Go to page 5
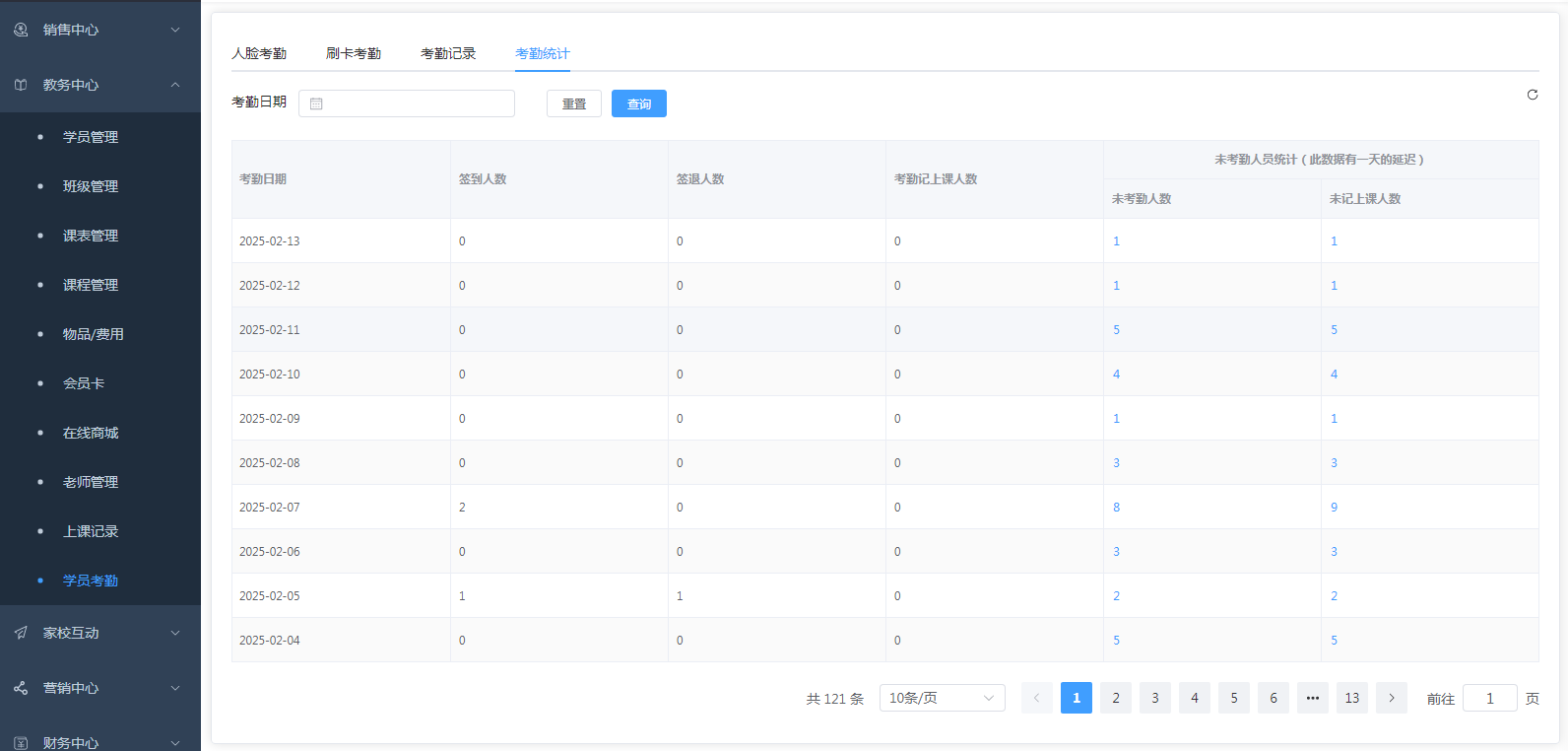The image size is (1568, 751). pos(1234,698)
